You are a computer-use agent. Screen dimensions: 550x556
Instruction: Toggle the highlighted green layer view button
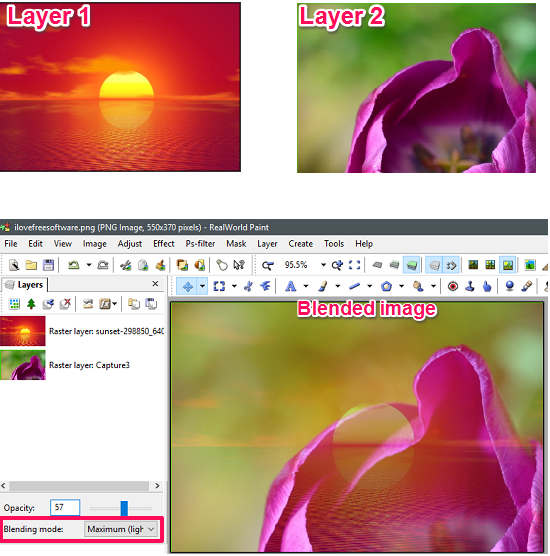411,265
